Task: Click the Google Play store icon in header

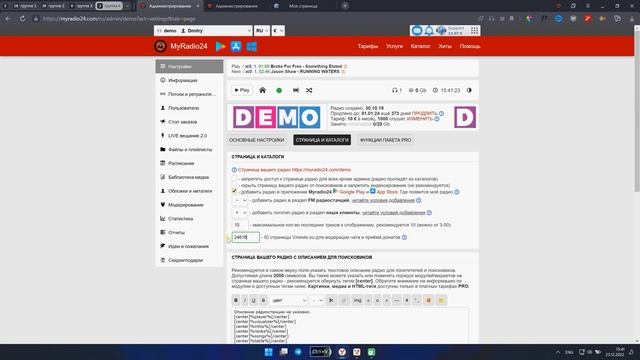Action: click(x=220, y=46)
